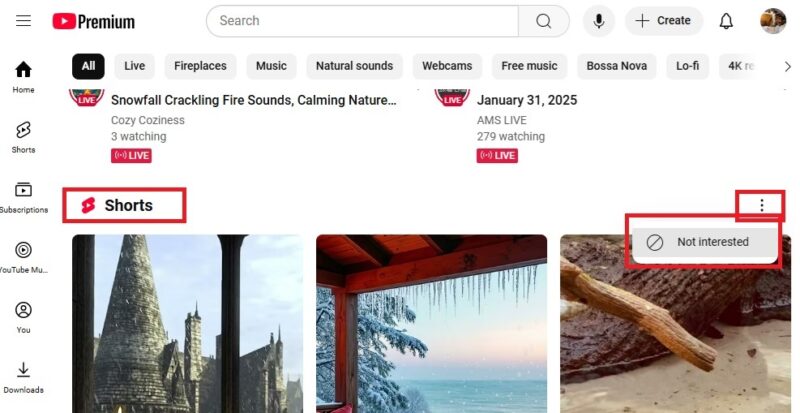Show more filter chips with the right arrow
Viewport: 800px width, 413px height.
787,67
